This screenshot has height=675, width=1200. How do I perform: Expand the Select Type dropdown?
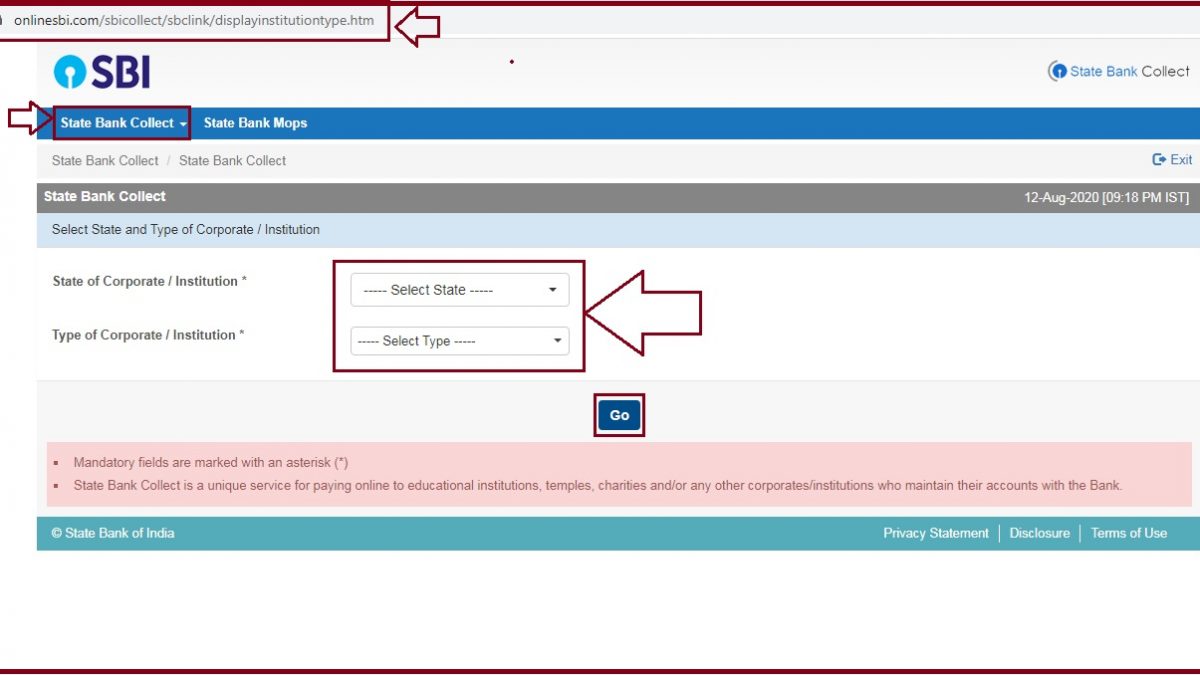tap(459, 341)
